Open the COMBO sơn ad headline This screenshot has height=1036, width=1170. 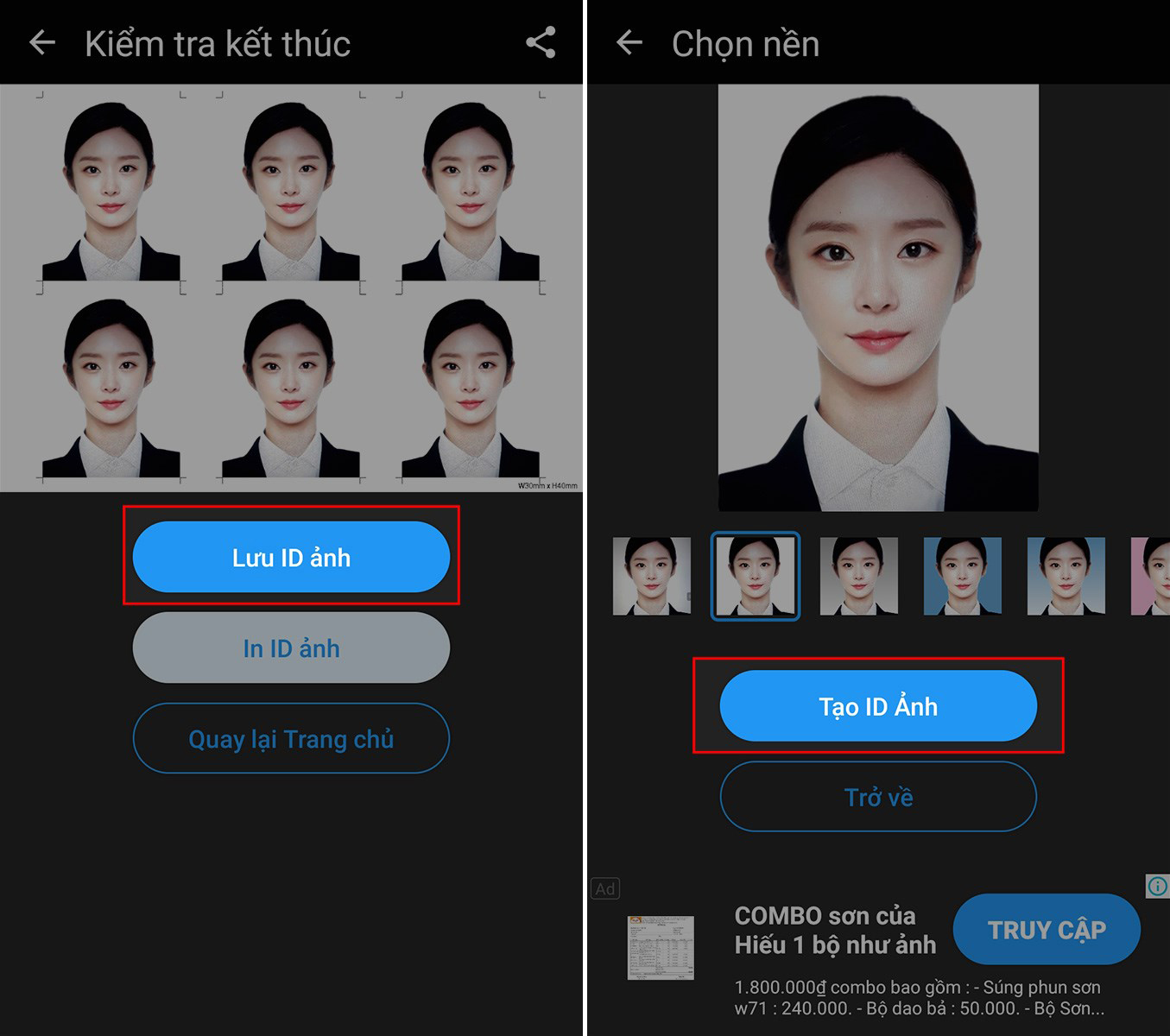click(835, 930)
